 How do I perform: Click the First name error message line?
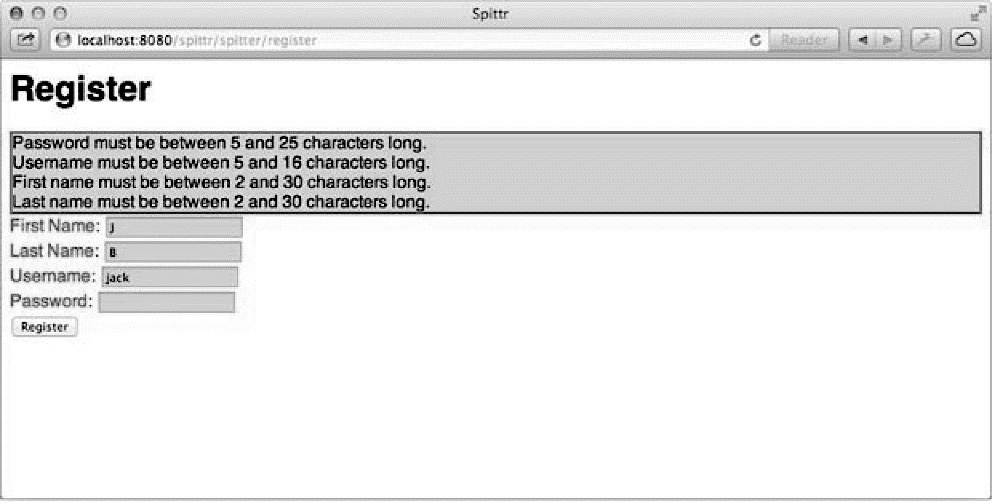tap(221, 182)
